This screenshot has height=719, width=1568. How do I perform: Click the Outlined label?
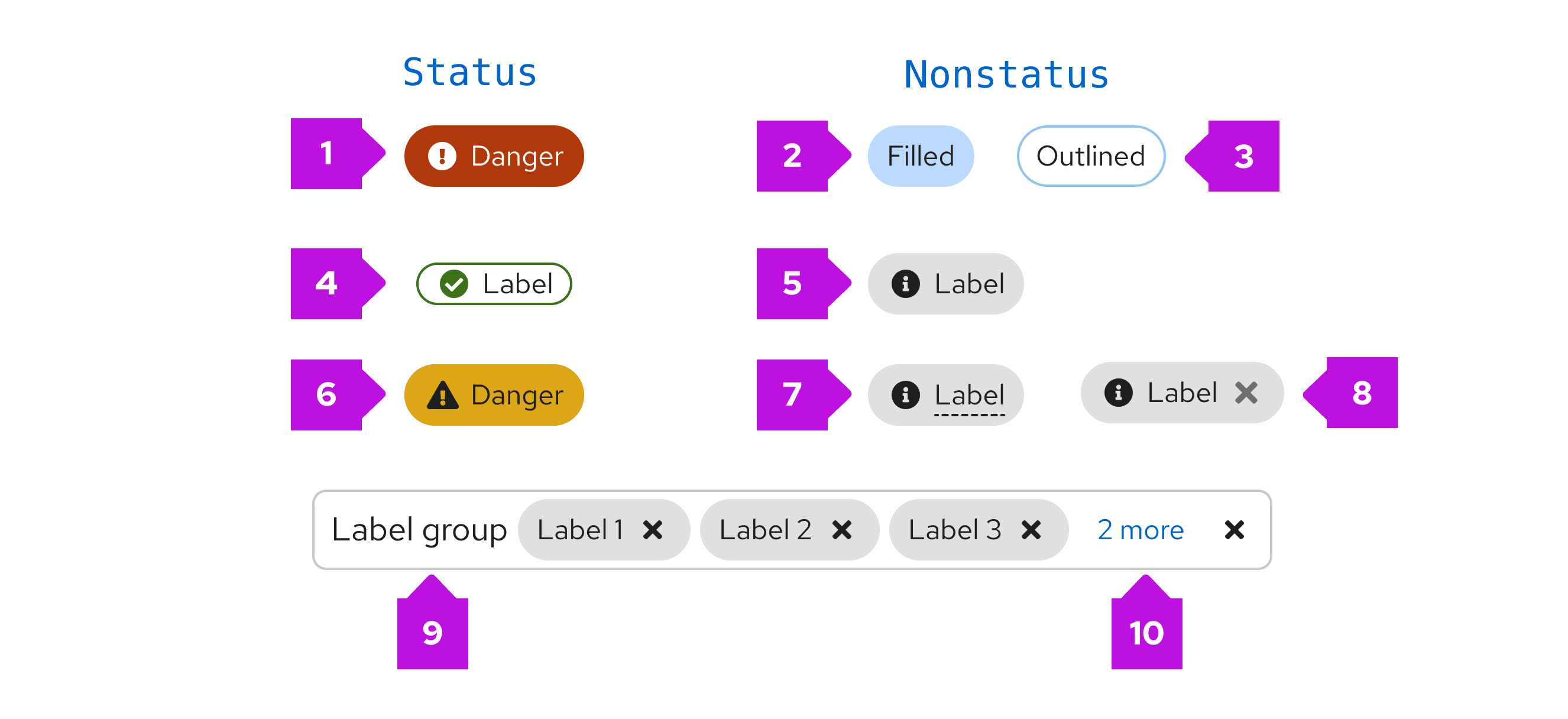pos(1090,156)
